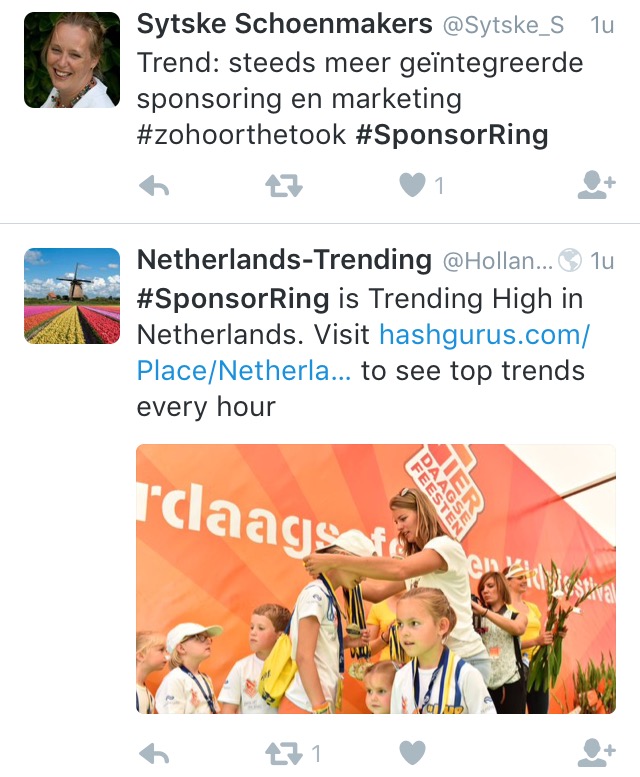Open Netherlands-Trending windmill avatar

(x=71, y=296)
